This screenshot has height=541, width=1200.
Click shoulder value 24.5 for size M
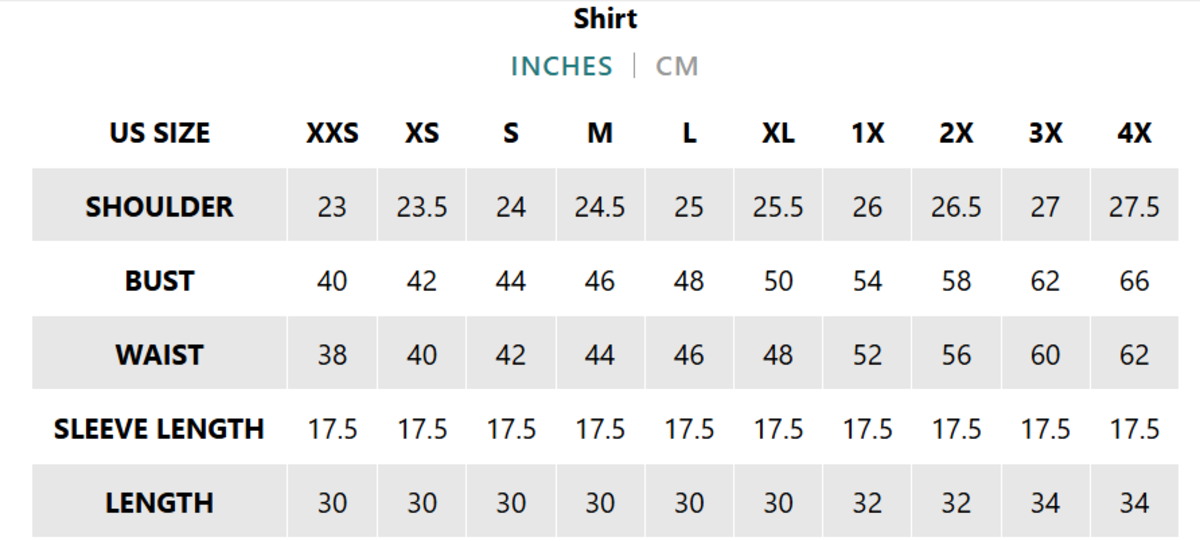(x=600, y=207)
